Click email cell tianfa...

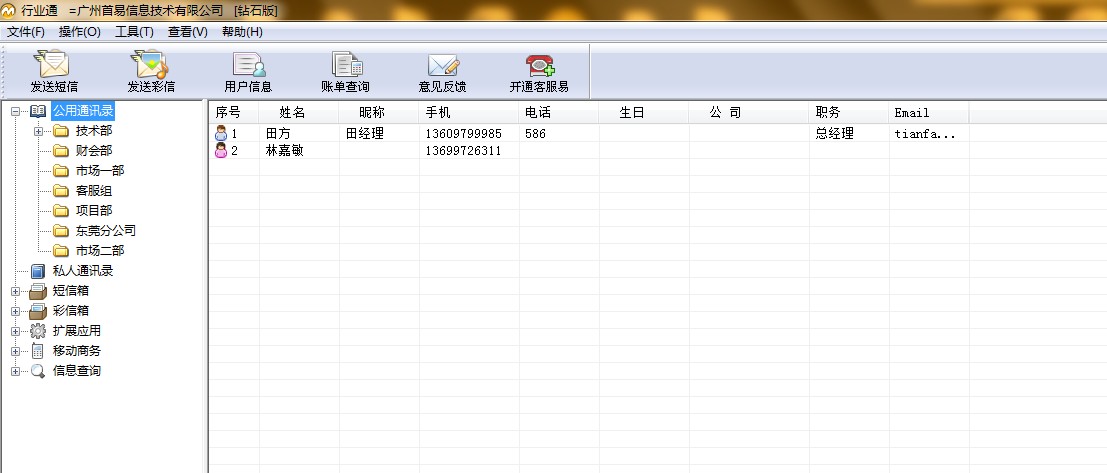926,133
